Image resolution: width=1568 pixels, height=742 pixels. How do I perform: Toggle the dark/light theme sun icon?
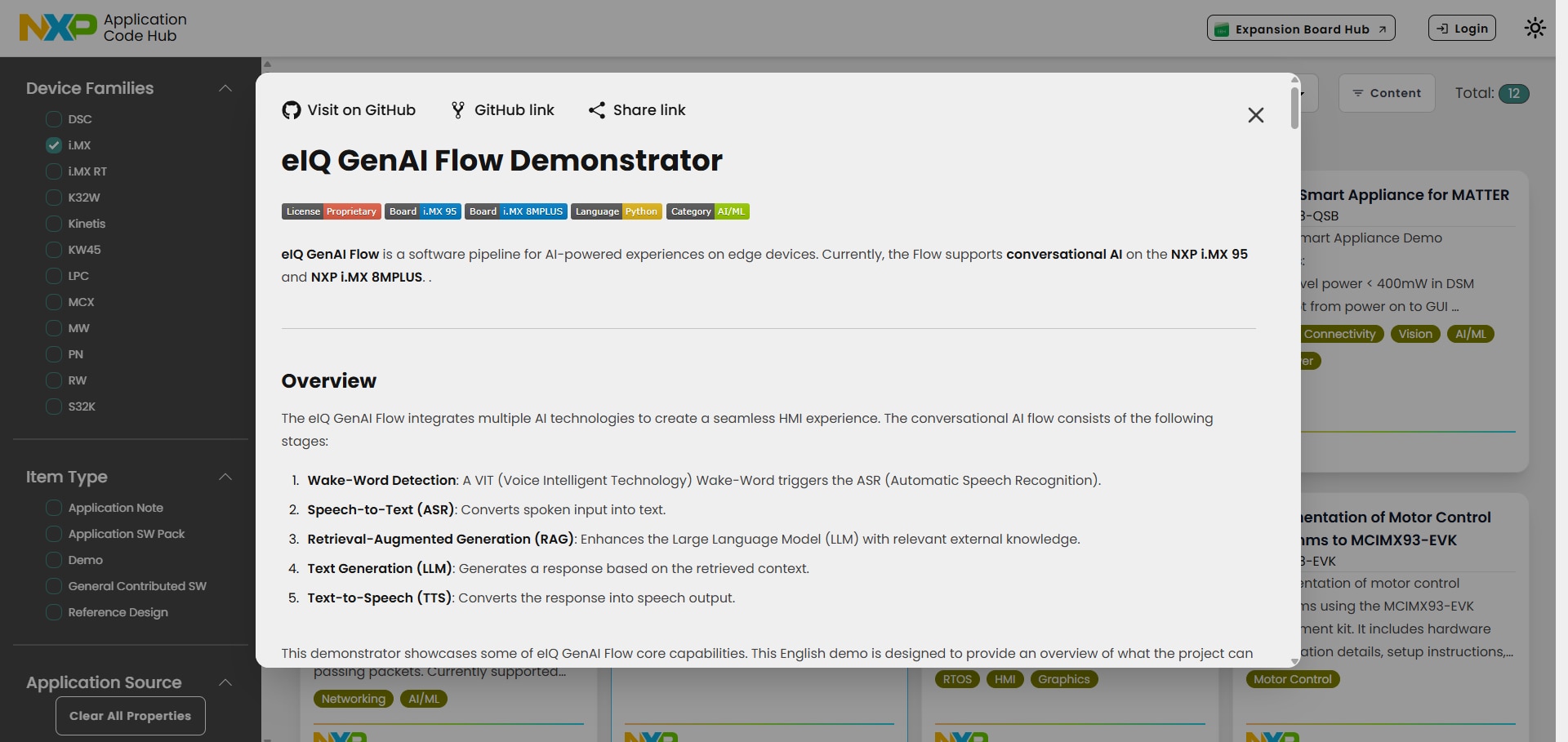pyautogui.click(x=1534, y=27)
